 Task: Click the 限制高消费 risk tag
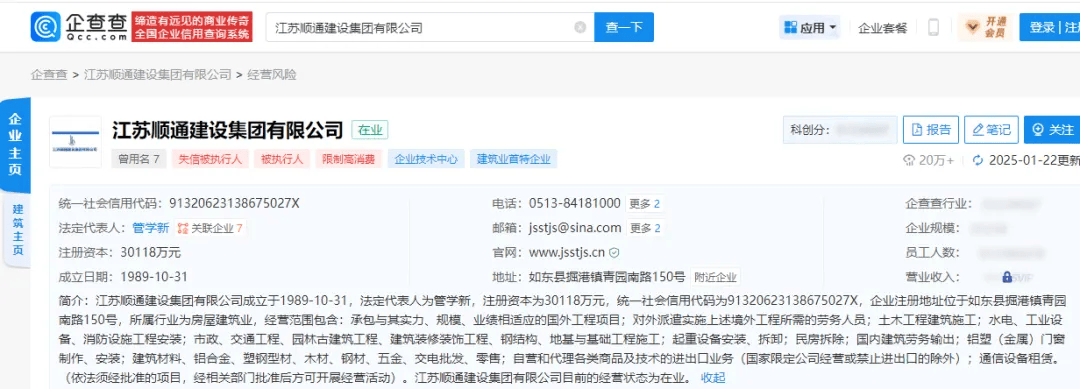click(x=349, y=159)
